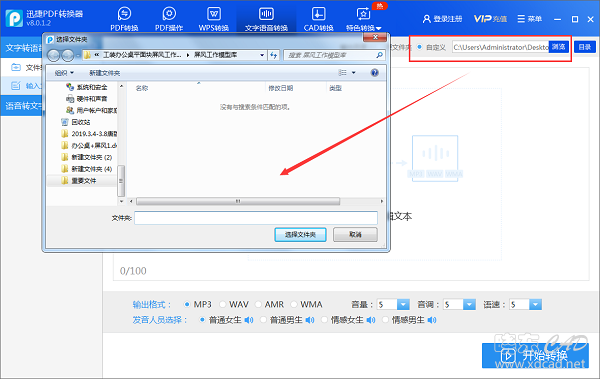The width and height of the screenshot is (600, 379).
Task: Click the 语音转文字 sidebar section
Action: point(21,105)
